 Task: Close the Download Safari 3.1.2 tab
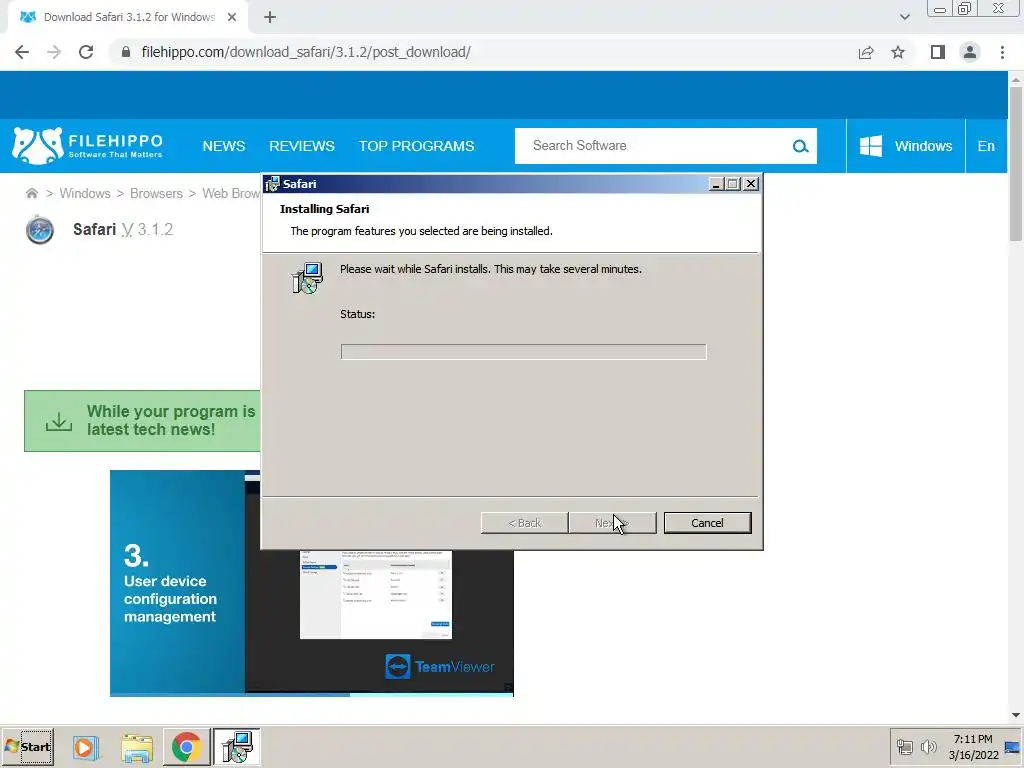232,17
